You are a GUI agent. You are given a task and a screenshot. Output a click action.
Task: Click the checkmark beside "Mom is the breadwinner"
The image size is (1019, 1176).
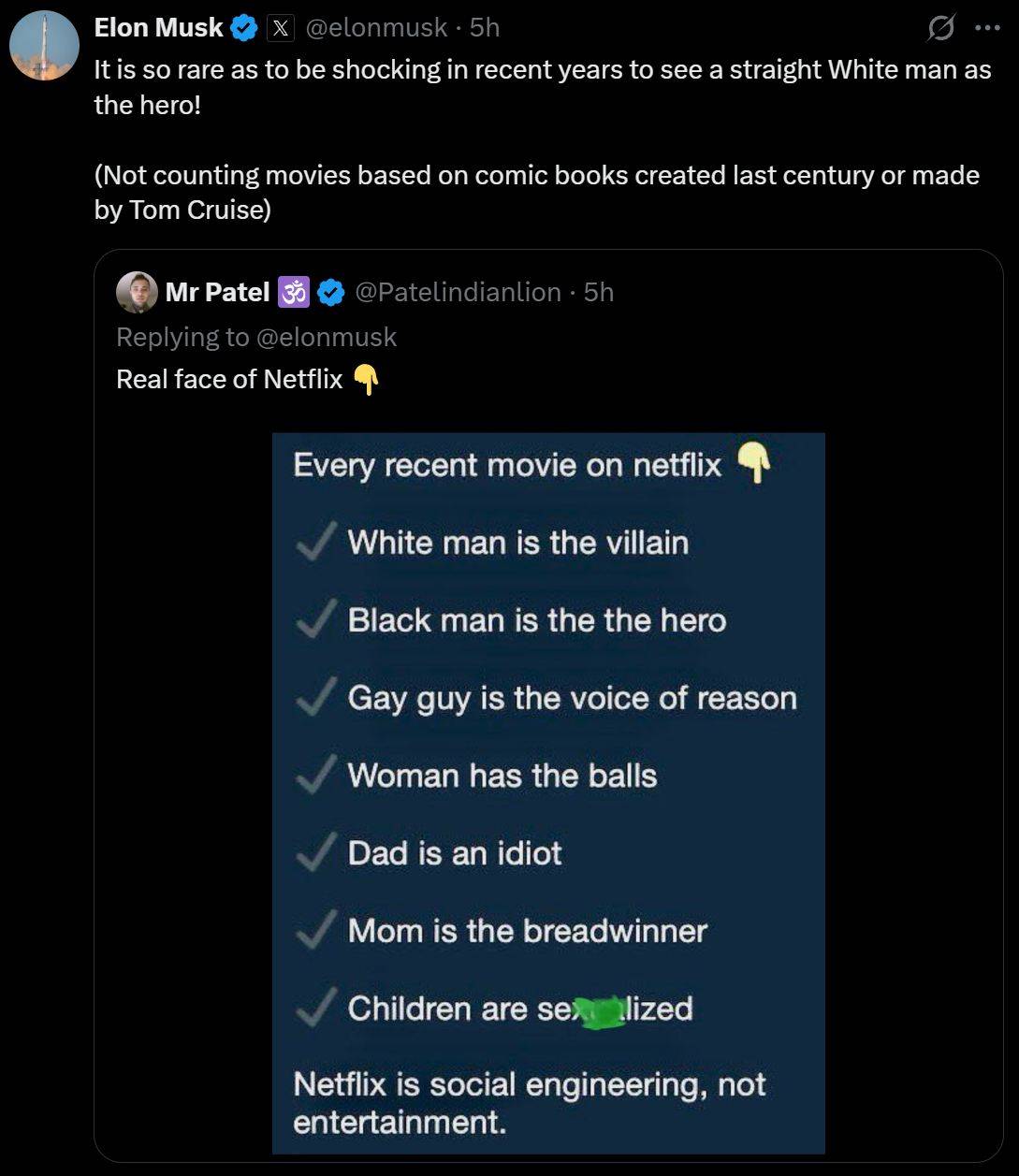313,931
